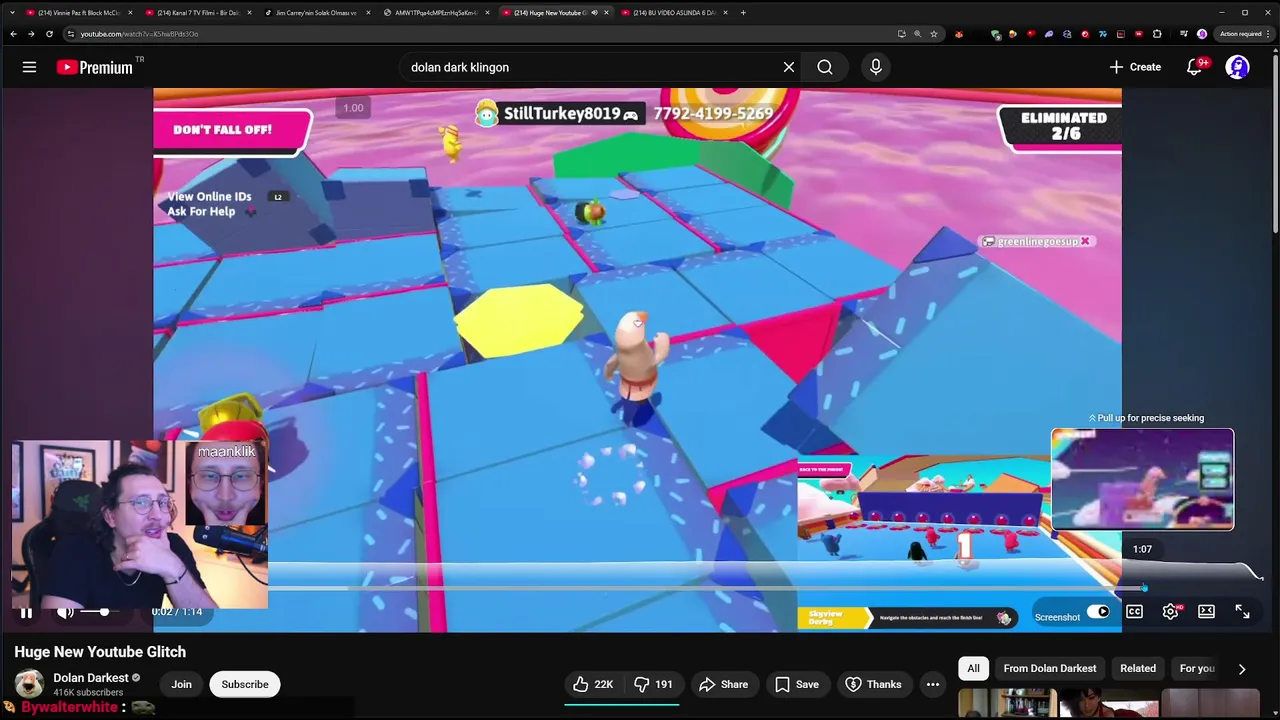Clear the search box with X icon

point(789,67)
